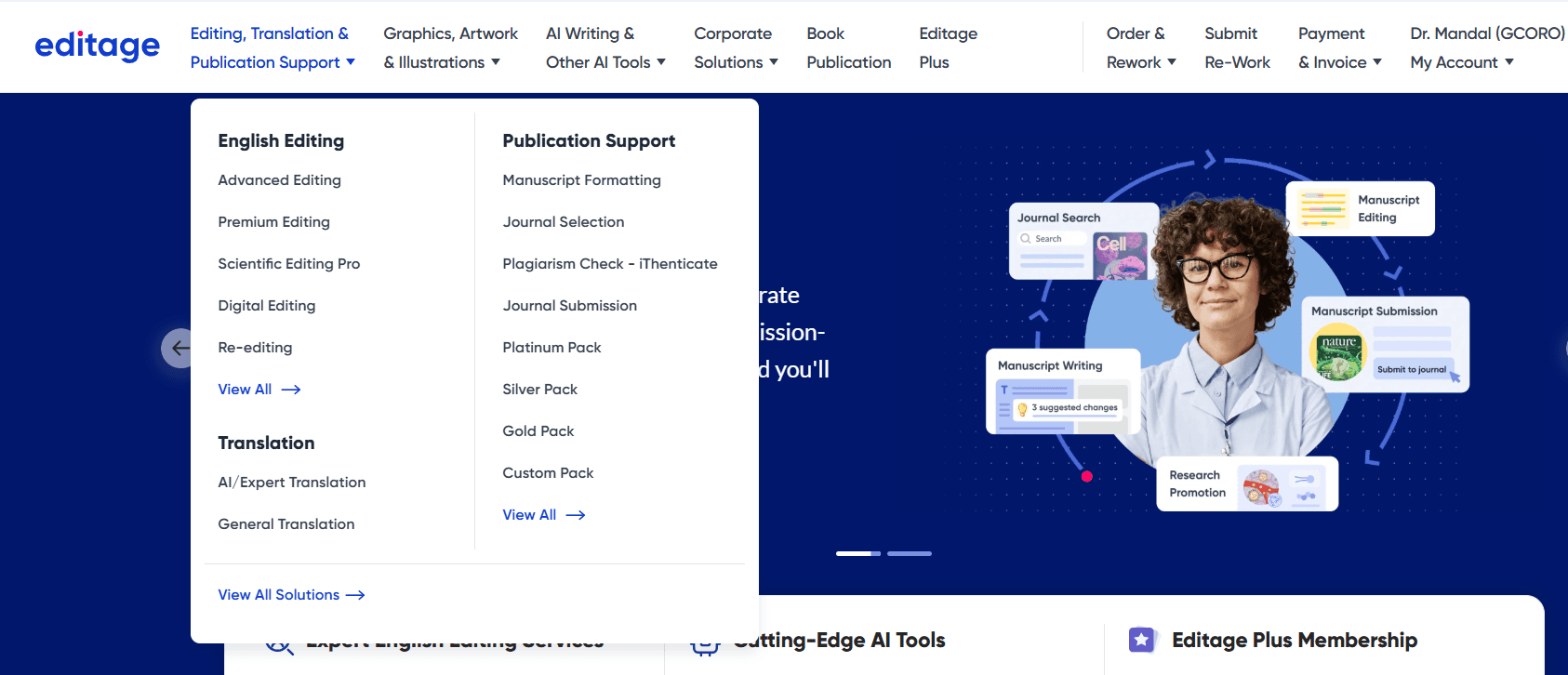Viewport: 1568px width, 675px height.
Task: Click Editage Plus Membership heading
Action: pos(1295,640)
